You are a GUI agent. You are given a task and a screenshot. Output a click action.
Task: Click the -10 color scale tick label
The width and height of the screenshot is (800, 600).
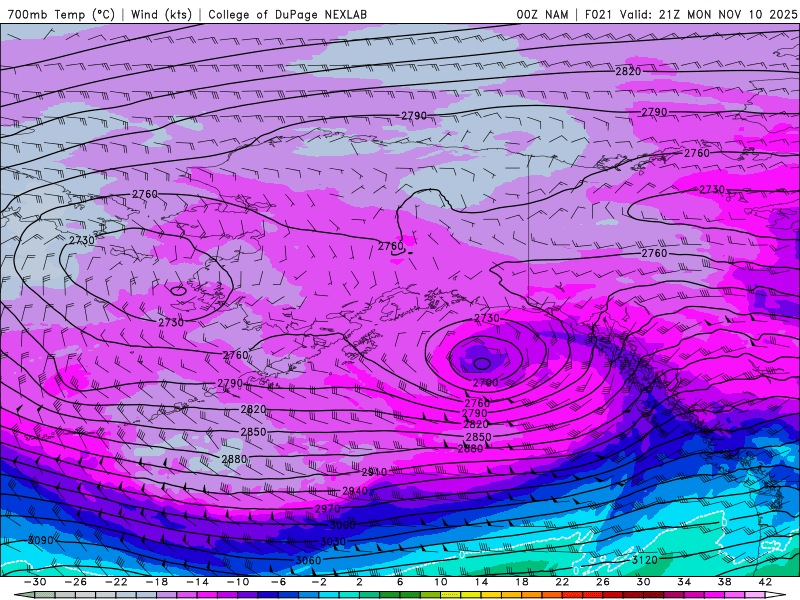click(x=238, y=582)
